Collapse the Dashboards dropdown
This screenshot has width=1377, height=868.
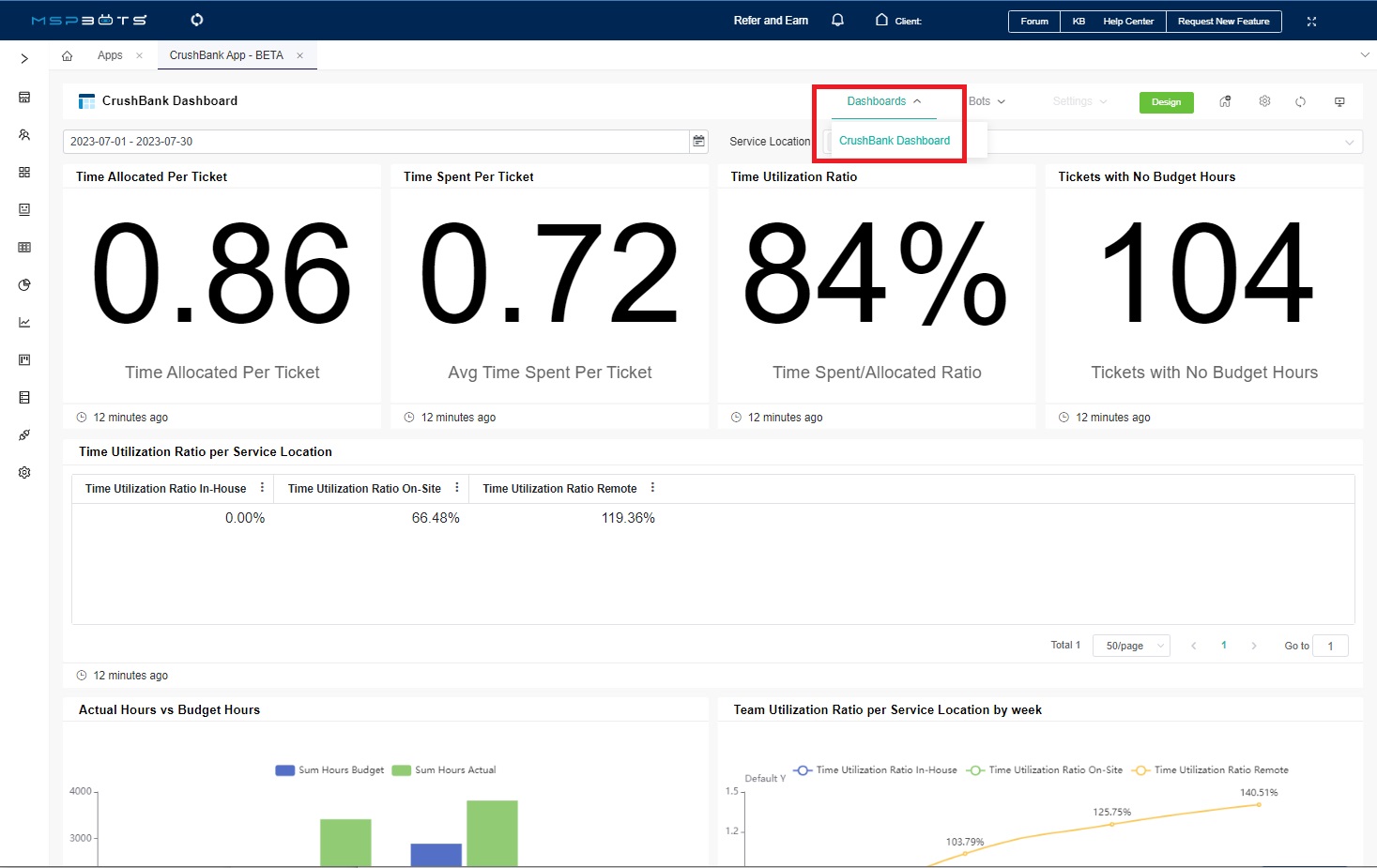[877, 100]
